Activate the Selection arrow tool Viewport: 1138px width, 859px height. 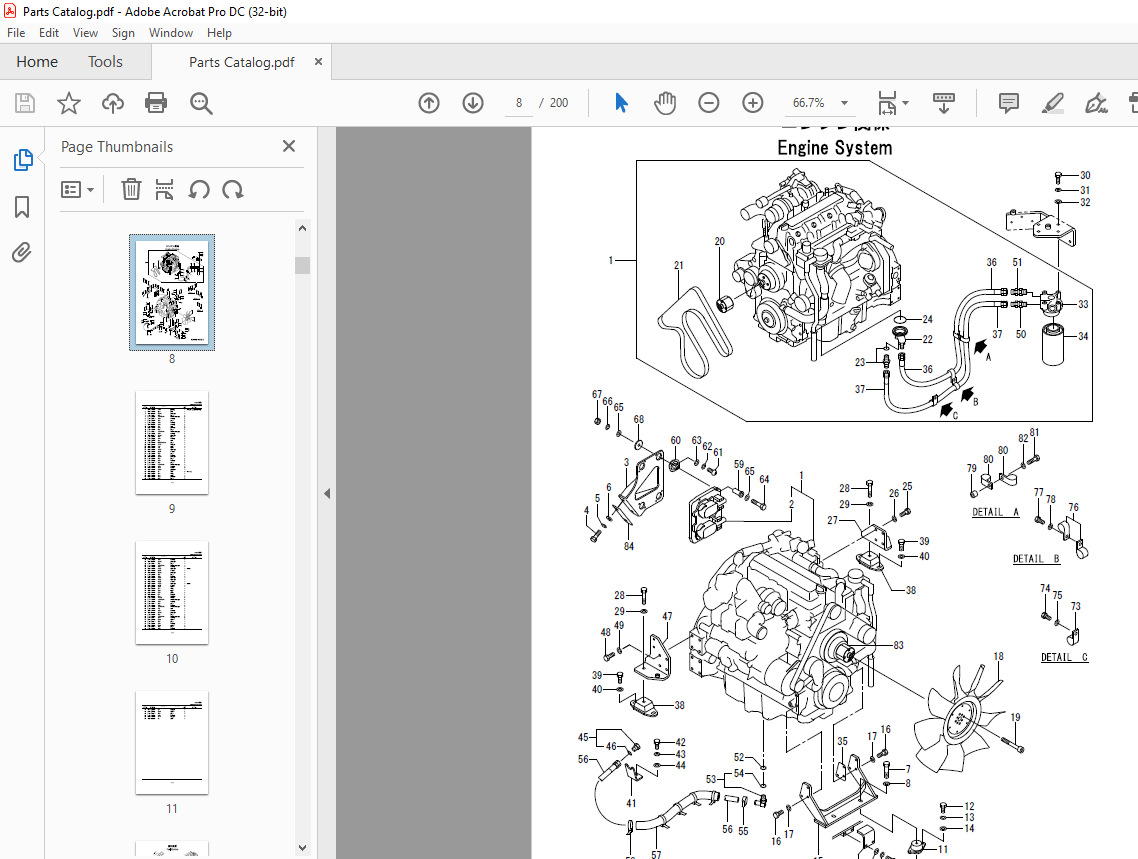click(x=621, y=103)
